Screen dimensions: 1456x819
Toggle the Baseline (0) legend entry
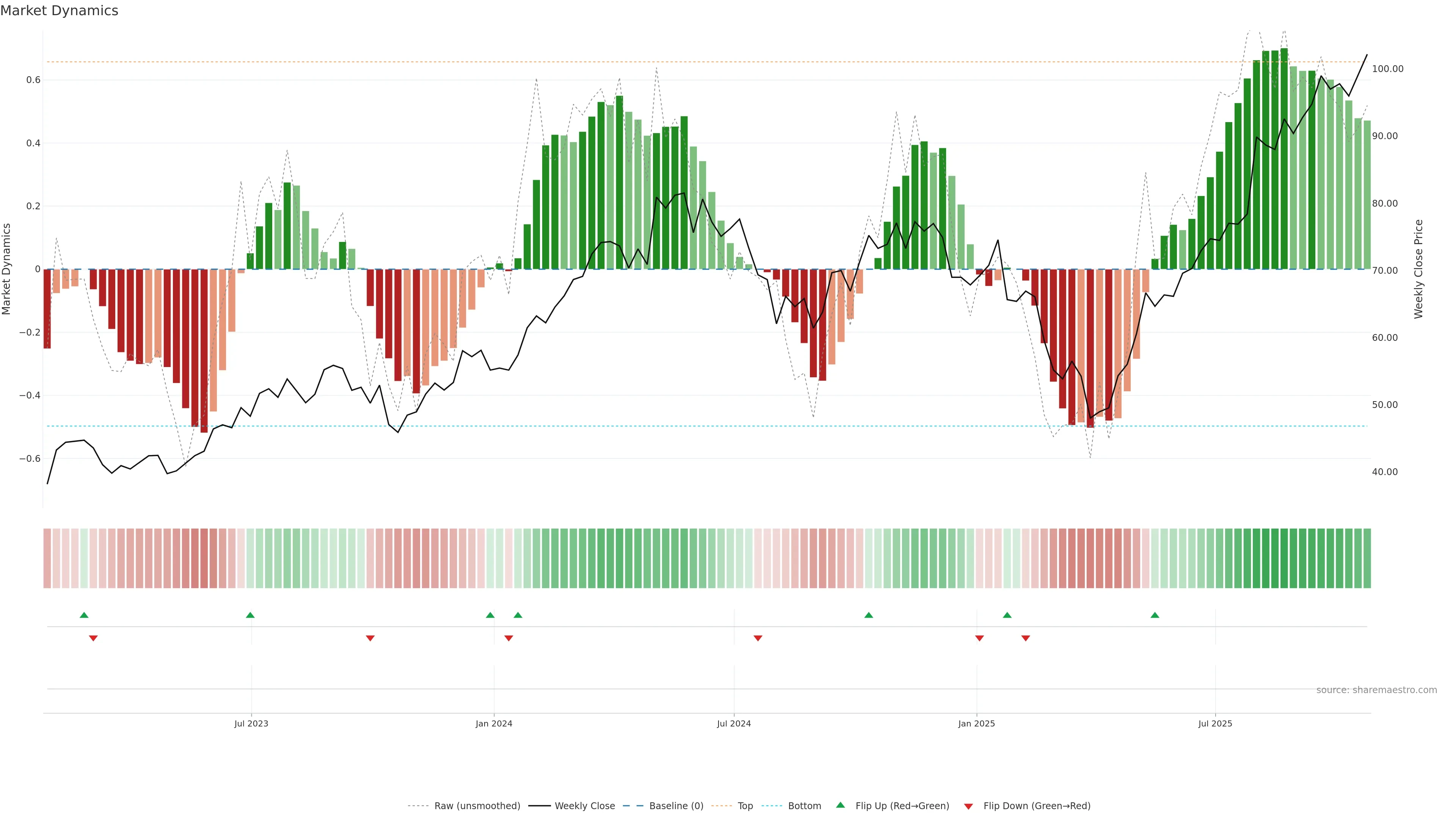[676, 805]
